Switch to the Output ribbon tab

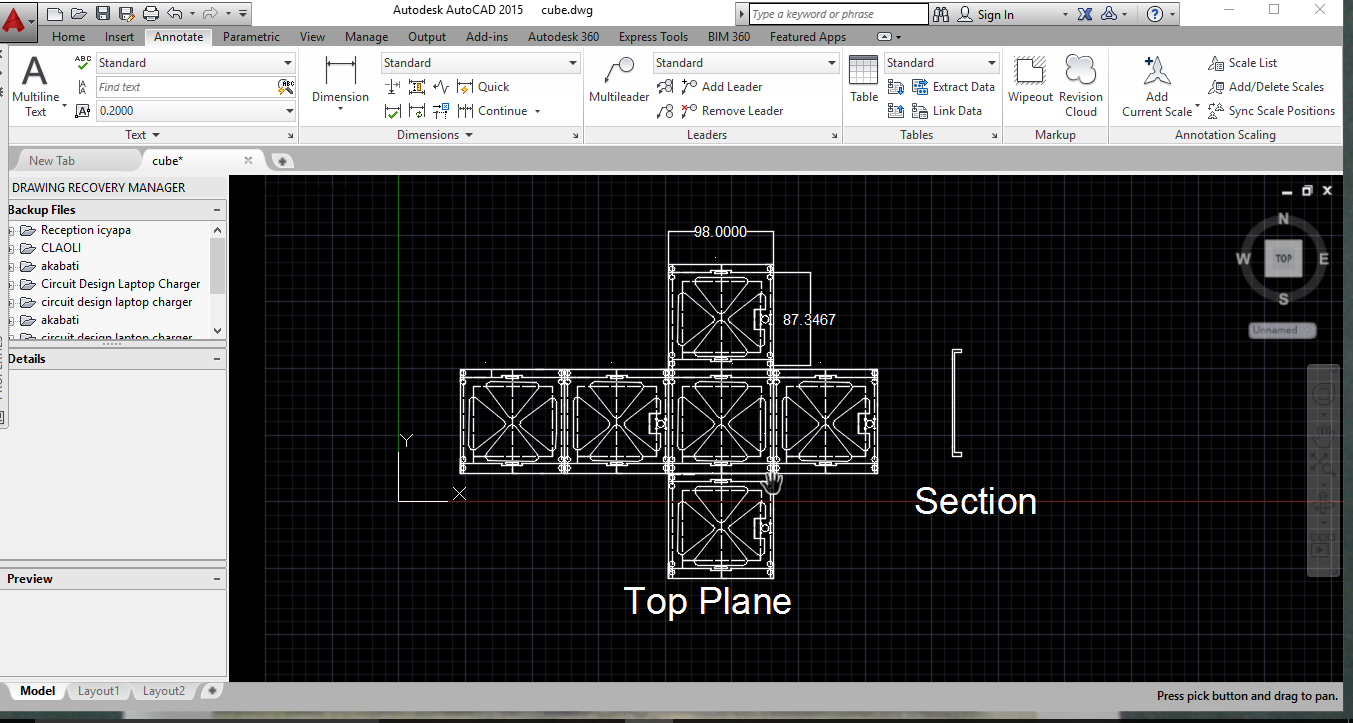point(427,37)
